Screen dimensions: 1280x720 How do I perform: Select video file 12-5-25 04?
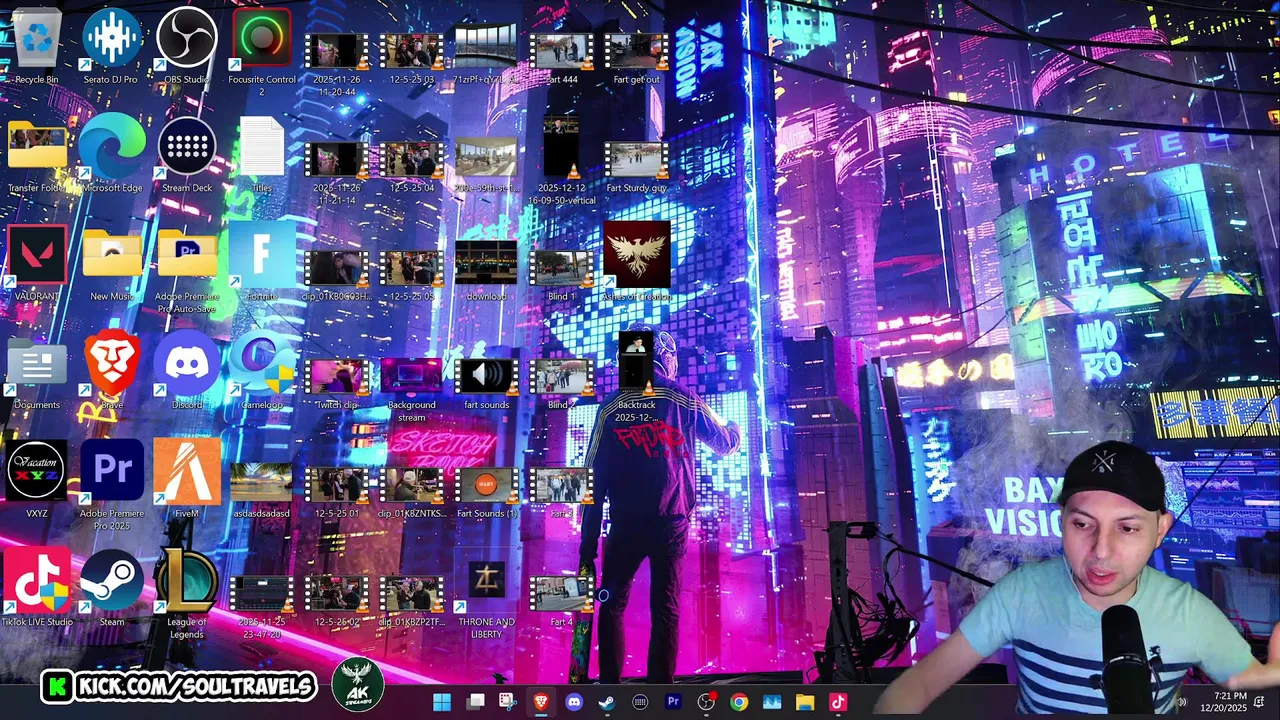(x=411, y=167)
